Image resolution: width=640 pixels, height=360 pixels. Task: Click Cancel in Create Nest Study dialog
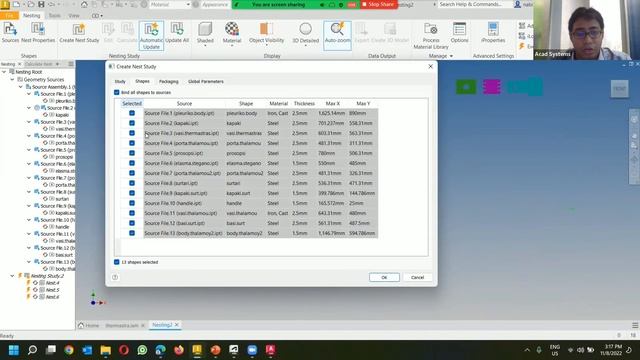417,277
